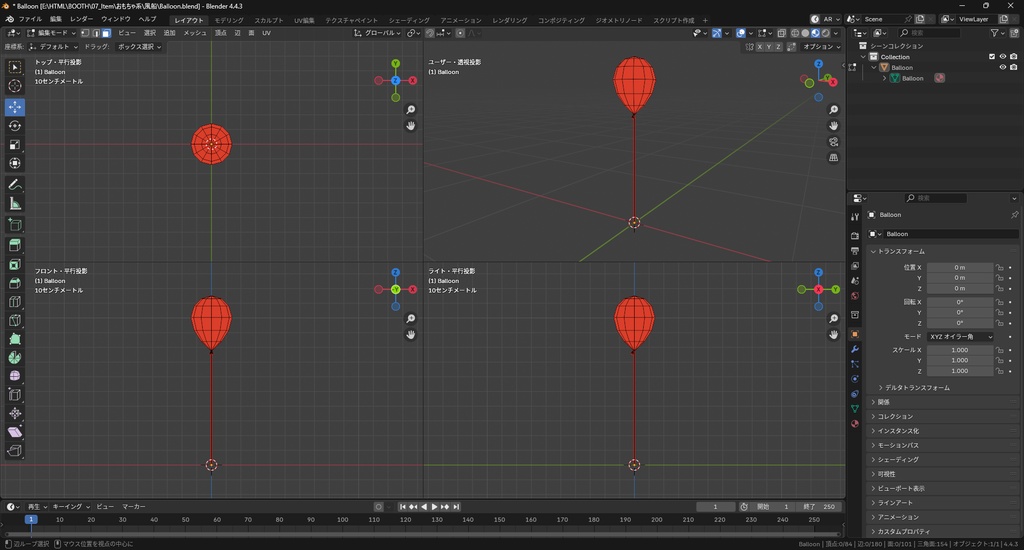This screenshot has width=1024, height=550.
Task: Enable rendered viewport shading
Action: point(825,33)
